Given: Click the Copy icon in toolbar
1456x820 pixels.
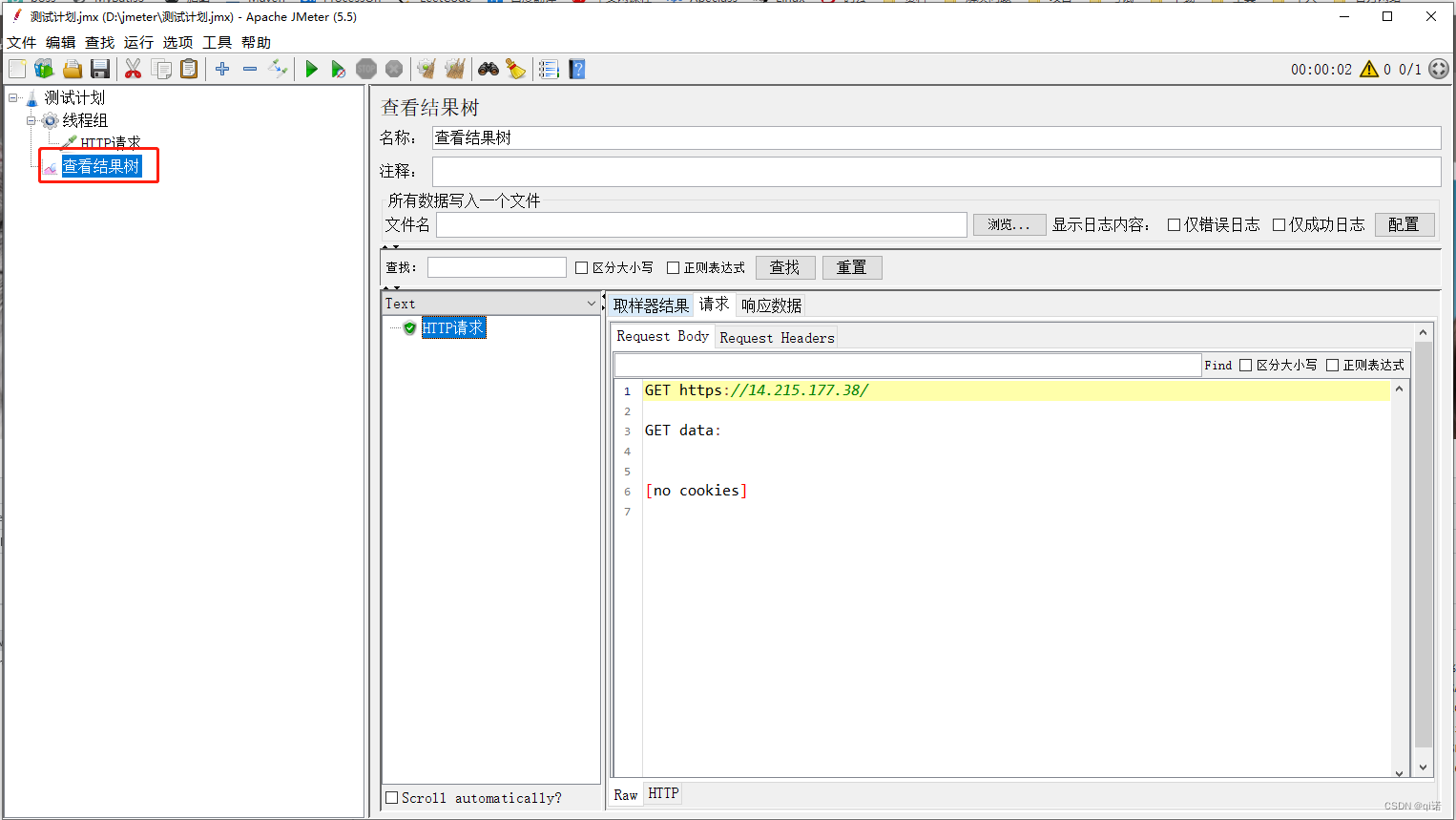Looking at the screenshot, I should [161, 69].
